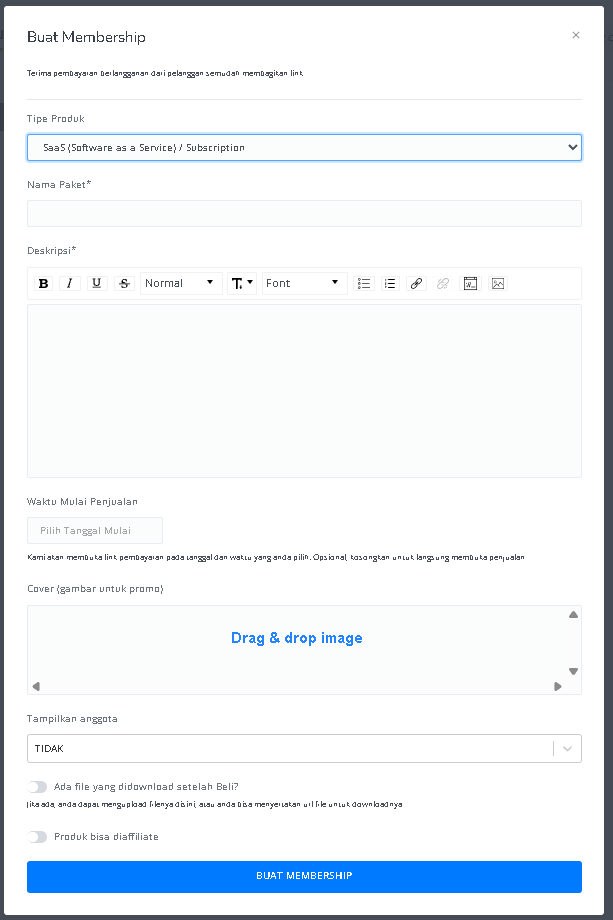Toggle 'Produk bisa diaffiliate' switch on
Image resolution: width=613 pixels, height=920 pixels.
click(x=37, y=837)
